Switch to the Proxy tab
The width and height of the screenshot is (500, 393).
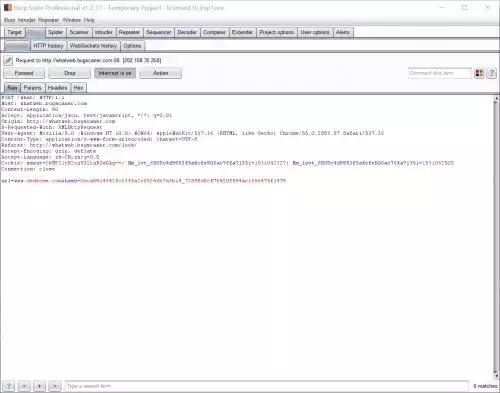[x=35, y=32]
